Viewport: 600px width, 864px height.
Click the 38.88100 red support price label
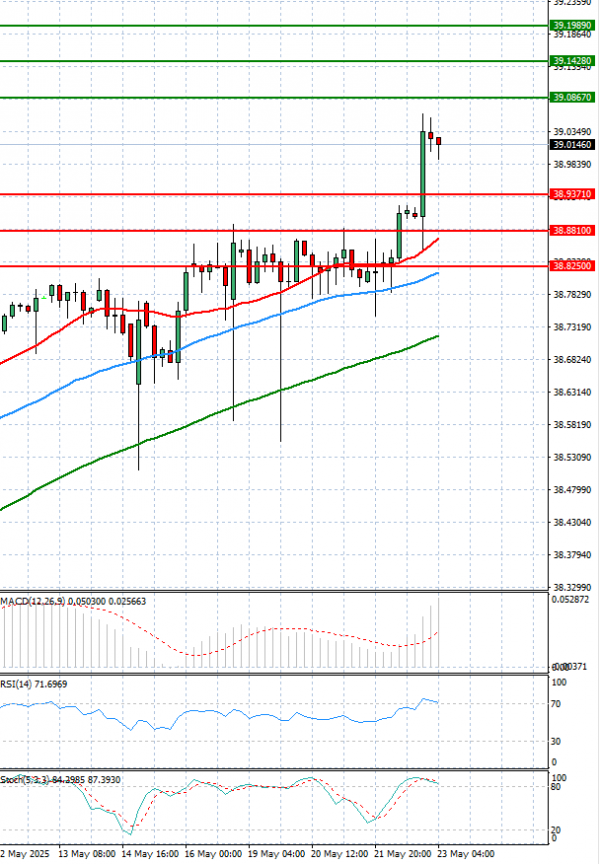click(x=572, y=230)
